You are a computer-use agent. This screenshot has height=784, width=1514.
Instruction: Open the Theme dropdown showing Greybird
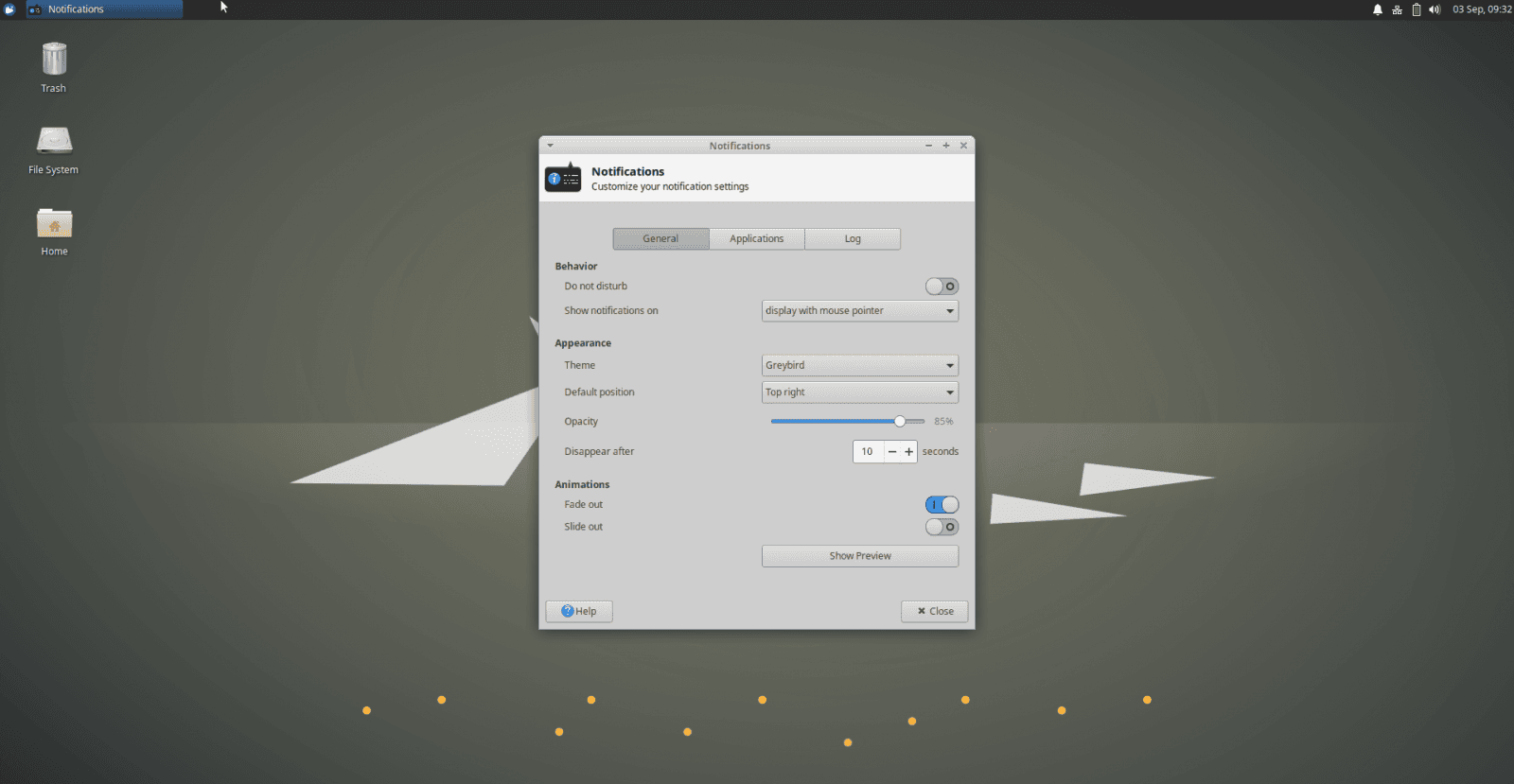[x=860, y=365]
